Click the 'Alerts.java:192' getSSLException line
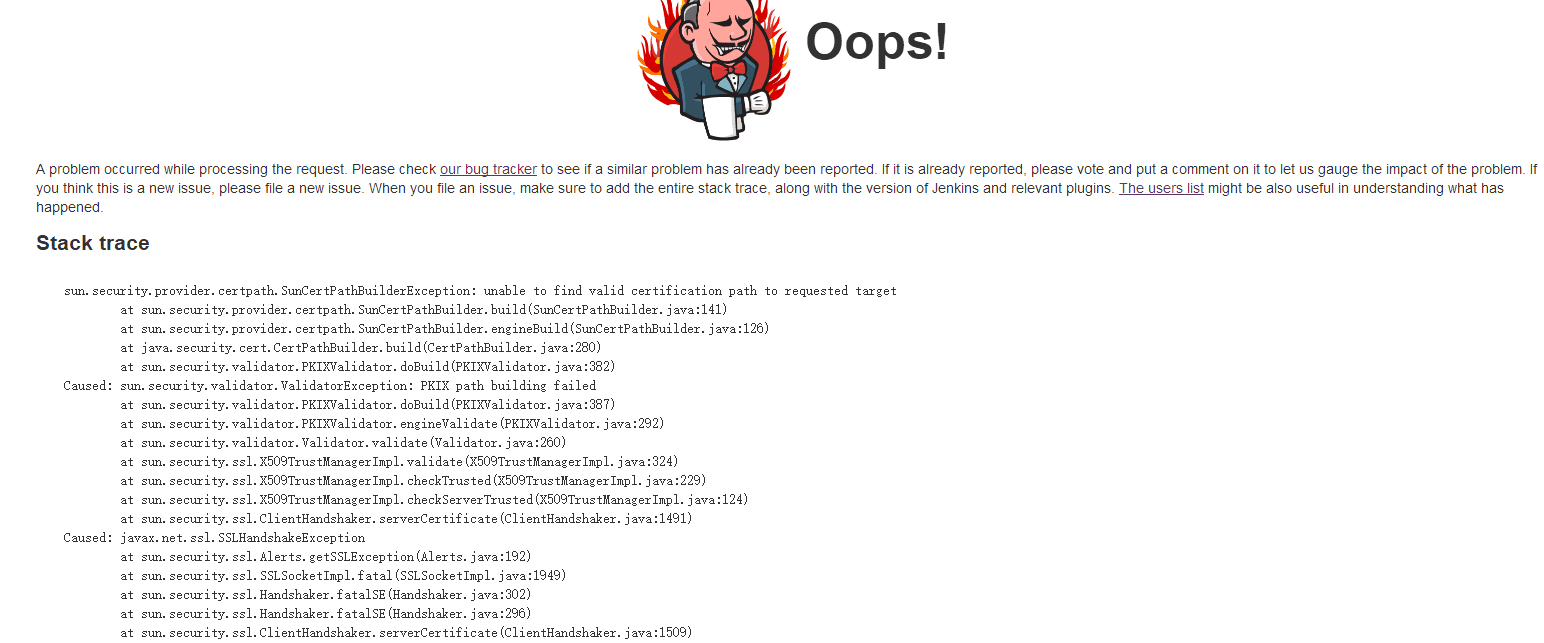Image resolution: width=1544 pixels, height=643 pixels. pos(326,557)
